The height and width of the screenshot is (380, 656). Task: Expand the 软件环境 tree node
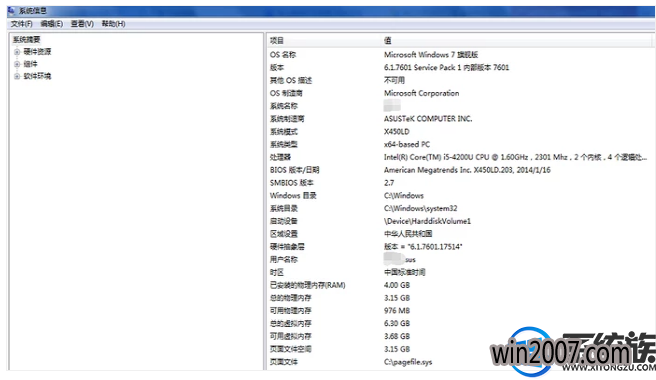click(17, 76)
